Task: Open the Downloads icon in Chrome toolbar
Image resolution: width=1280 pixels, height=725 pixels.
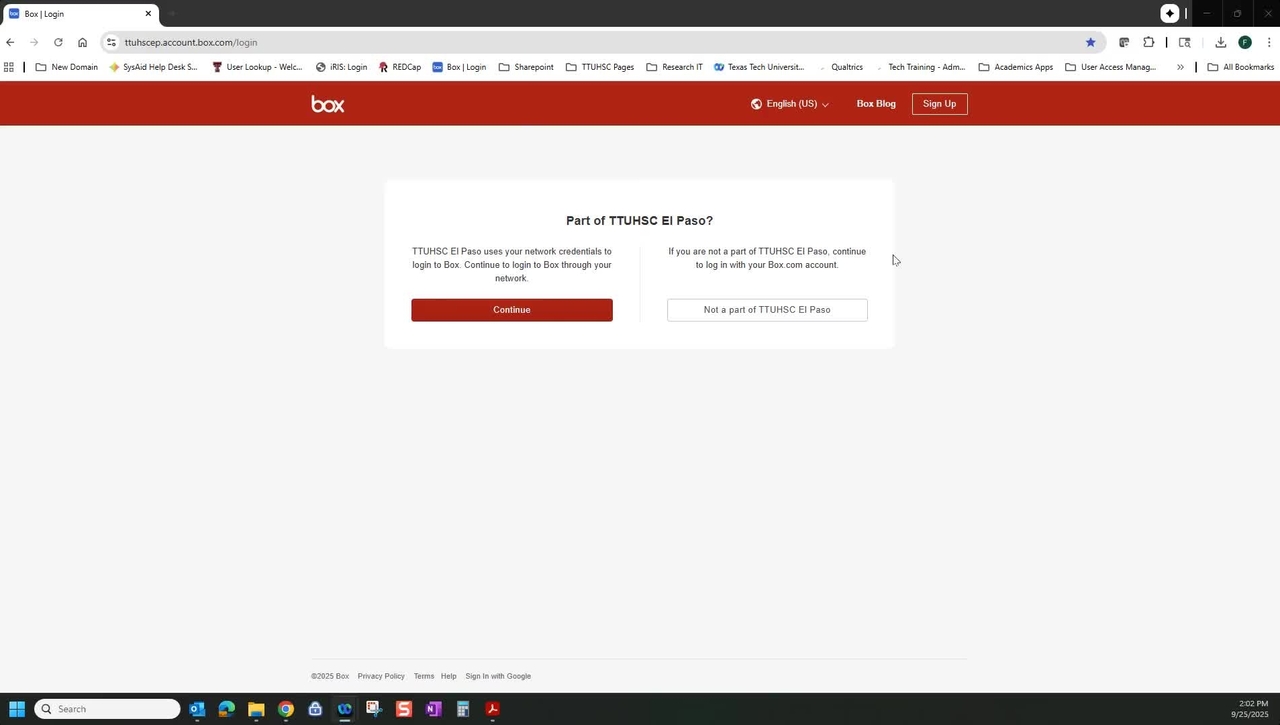Action: [x=1220, y=42]
